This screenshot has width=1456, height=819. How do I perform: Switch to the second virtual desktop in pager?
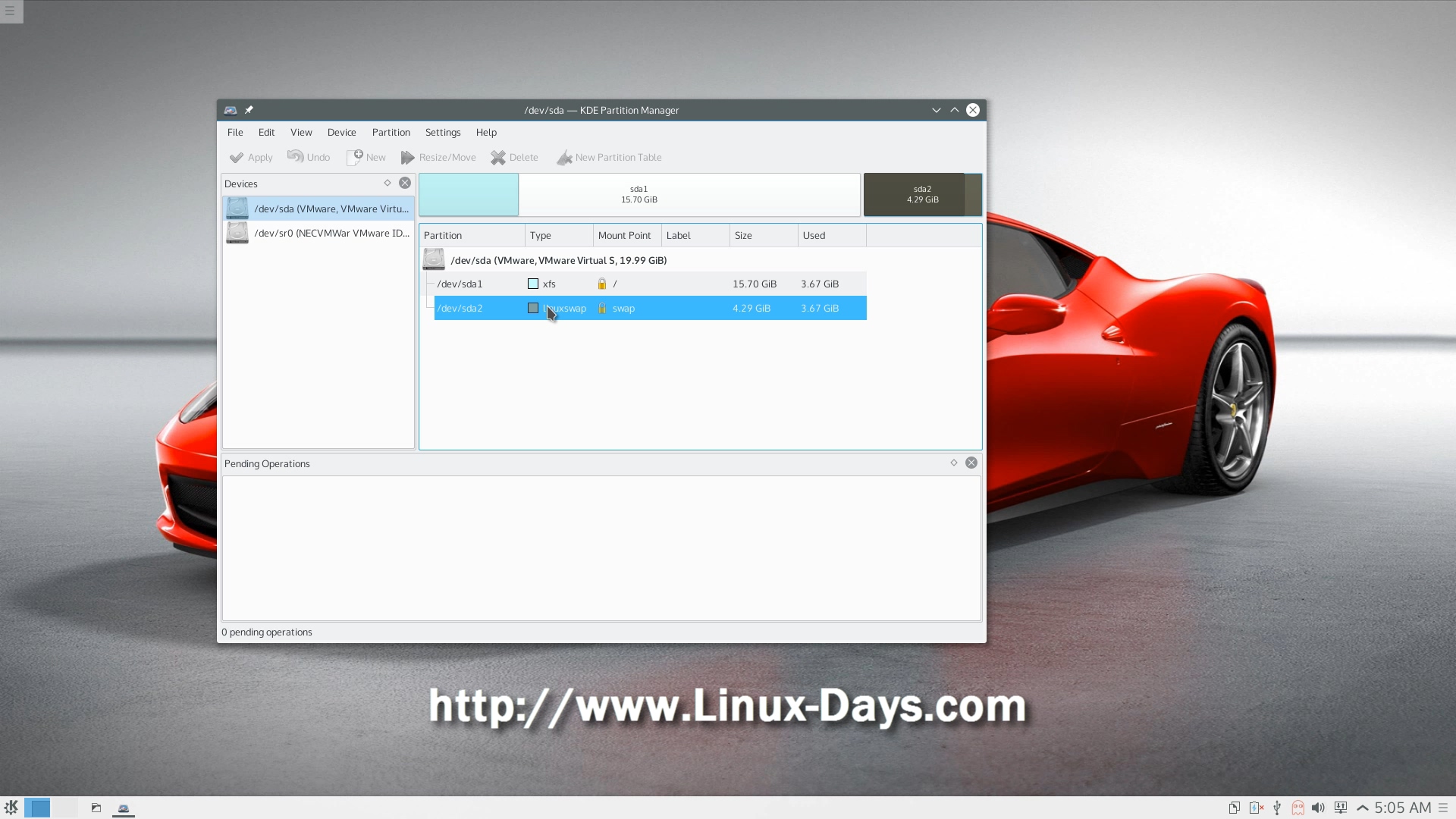coord(64,808)
